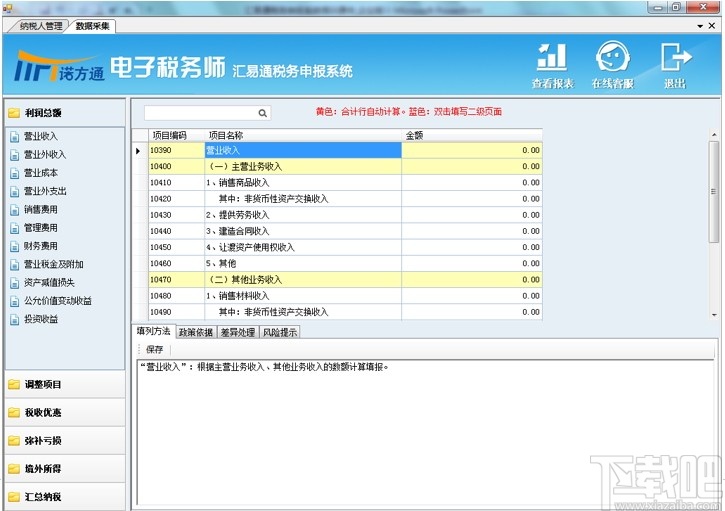This screenshot has width=725, height=511.
Task: Switch to 纳税人管理 tab
Action: pos(41,26)
